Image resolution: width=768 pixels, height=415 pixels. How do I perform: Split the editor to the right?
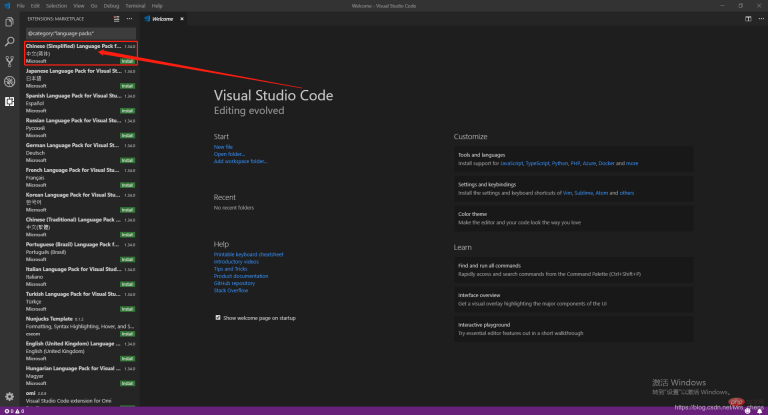(x=748, y=19)
